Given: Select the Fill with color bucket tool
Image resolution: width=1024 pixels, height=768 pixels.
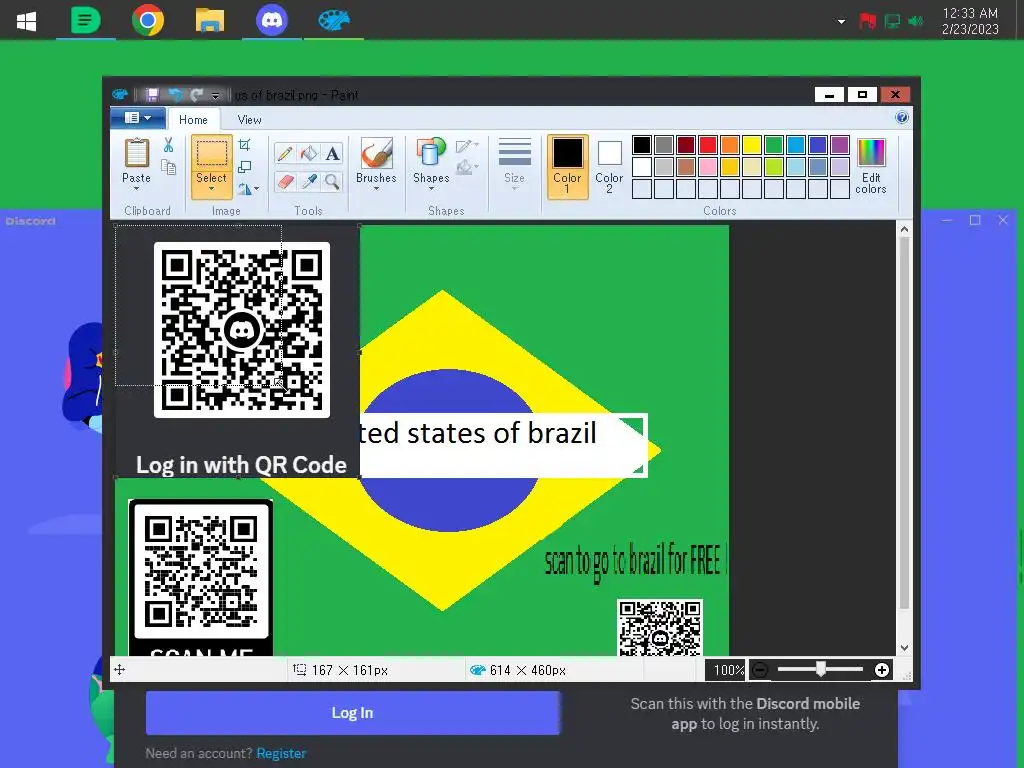Looking at the screenshot, I should (x=309, y=153).
